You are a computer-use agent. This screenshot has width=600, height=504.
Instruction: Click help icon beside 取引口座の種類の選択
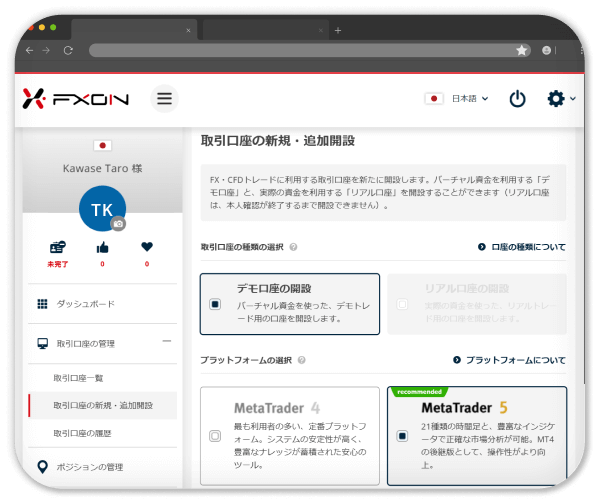[x=293, y=247]
